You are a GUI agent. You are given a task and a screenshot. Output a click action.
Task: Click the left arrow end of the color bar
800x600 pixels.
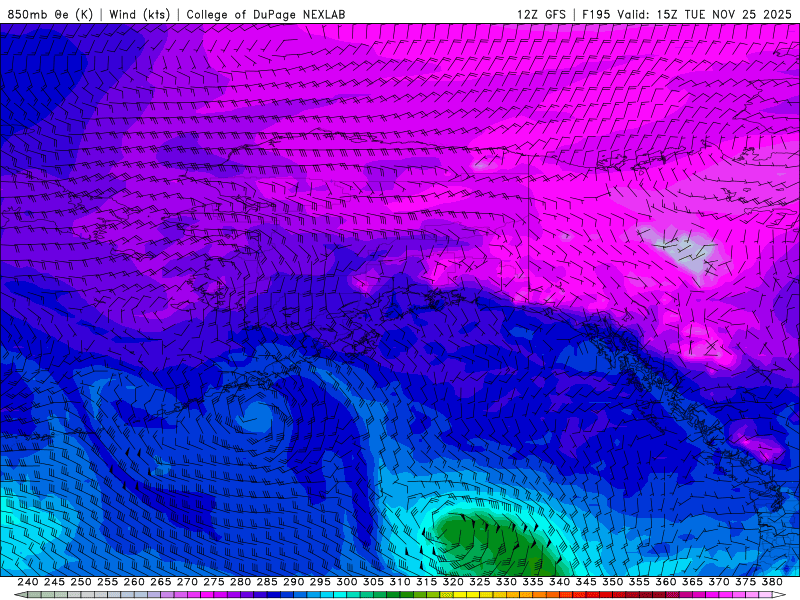21,595
